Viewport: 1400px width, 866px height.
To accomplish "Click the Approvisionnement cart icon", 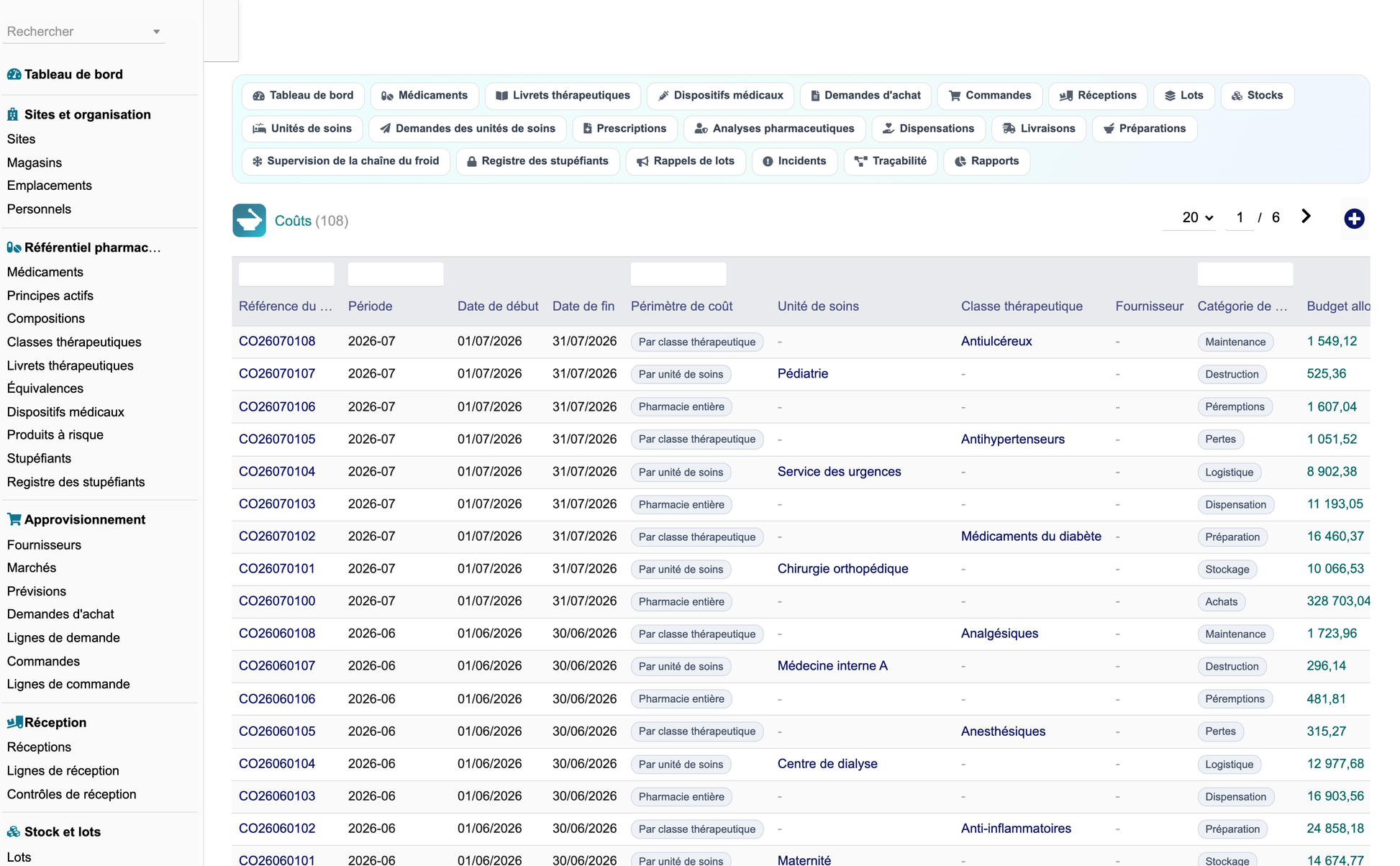I will click(14, 519).
